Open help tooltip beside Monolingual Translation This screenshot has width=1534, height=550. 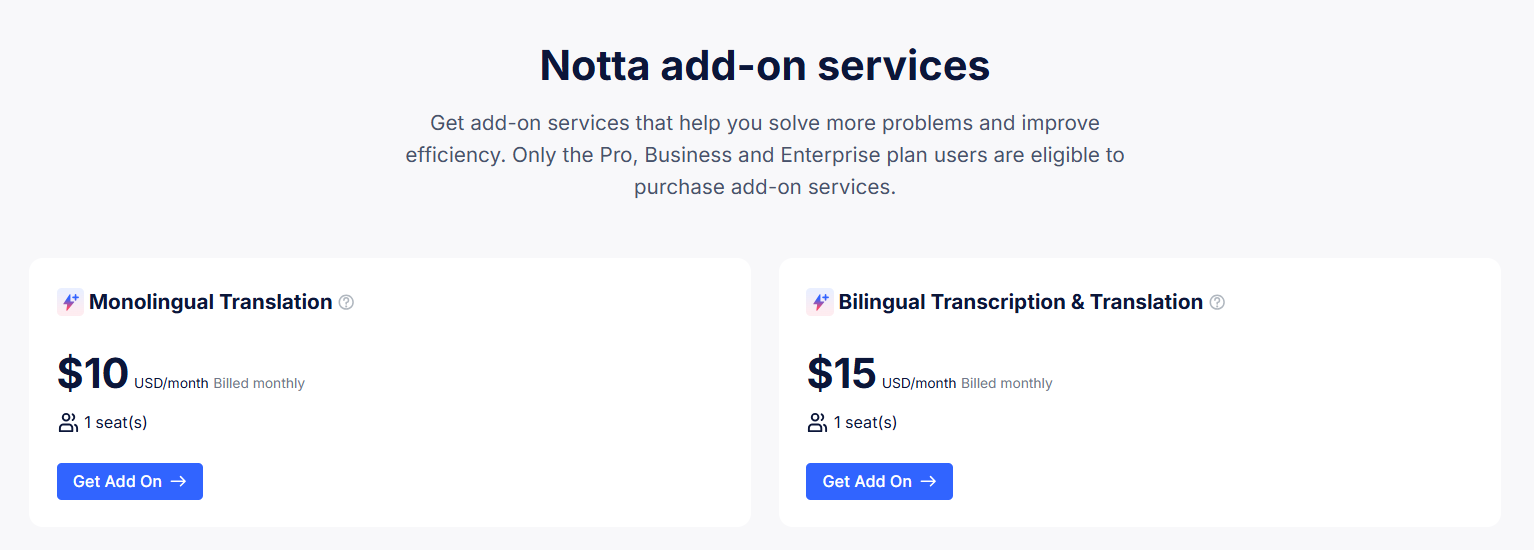pyautogui.click(x=346, y=302)
